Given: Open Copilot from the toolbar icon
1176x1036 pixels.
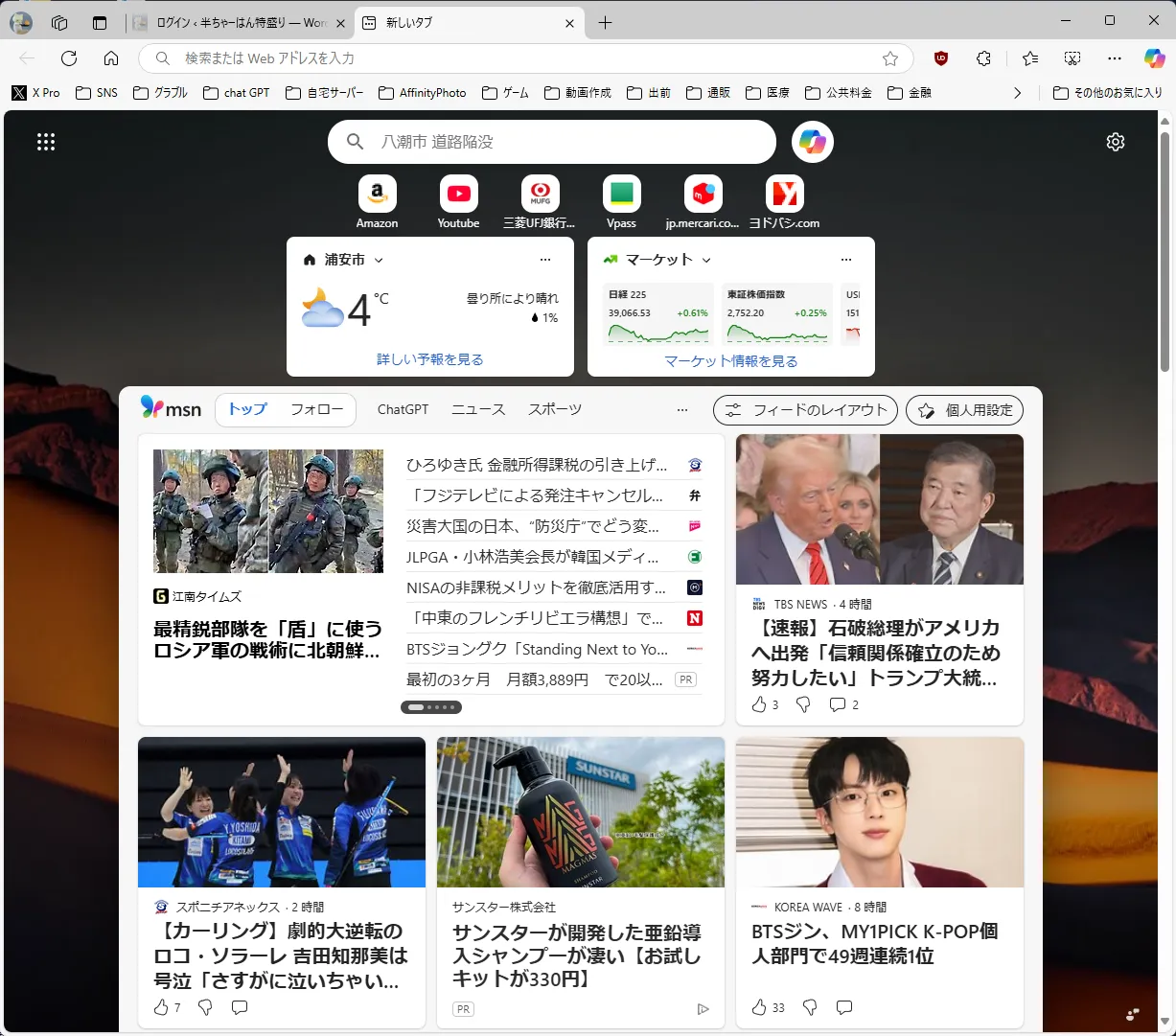Looking at the screenshot, I should pos(1155,58).
